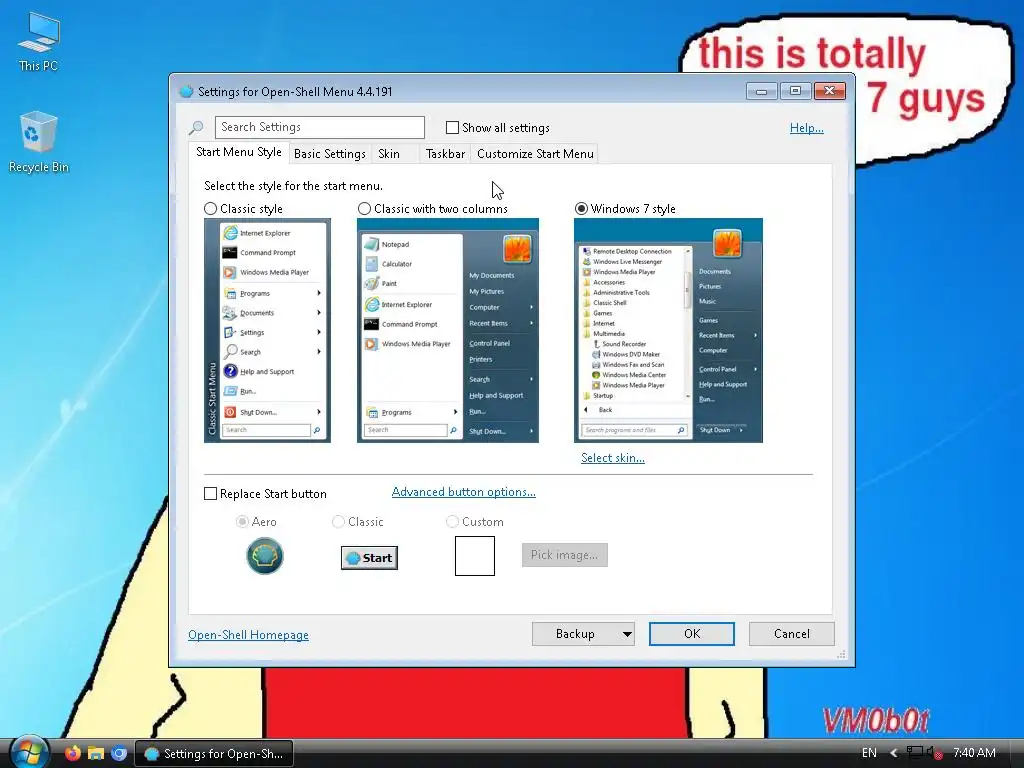Click the Pick image... button

(x=564, y=555)
